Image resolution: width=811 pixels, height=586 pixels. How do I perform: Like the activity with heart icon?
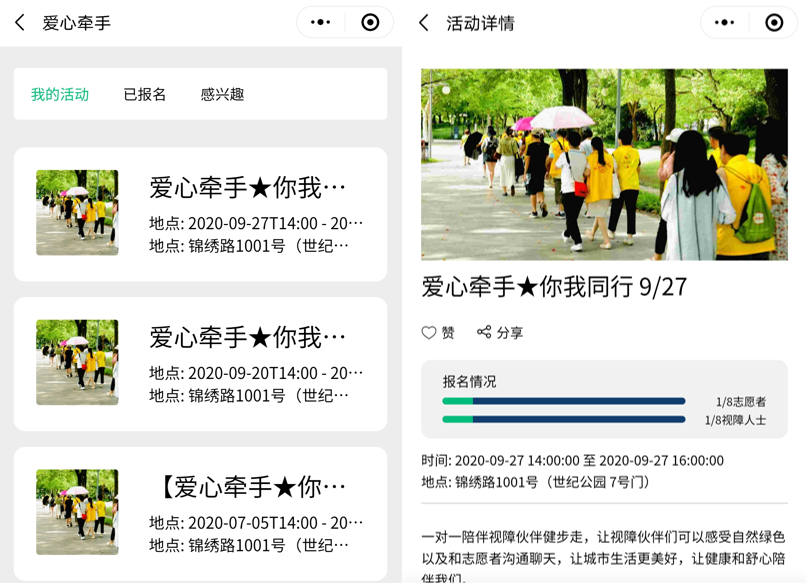[429, 333]
